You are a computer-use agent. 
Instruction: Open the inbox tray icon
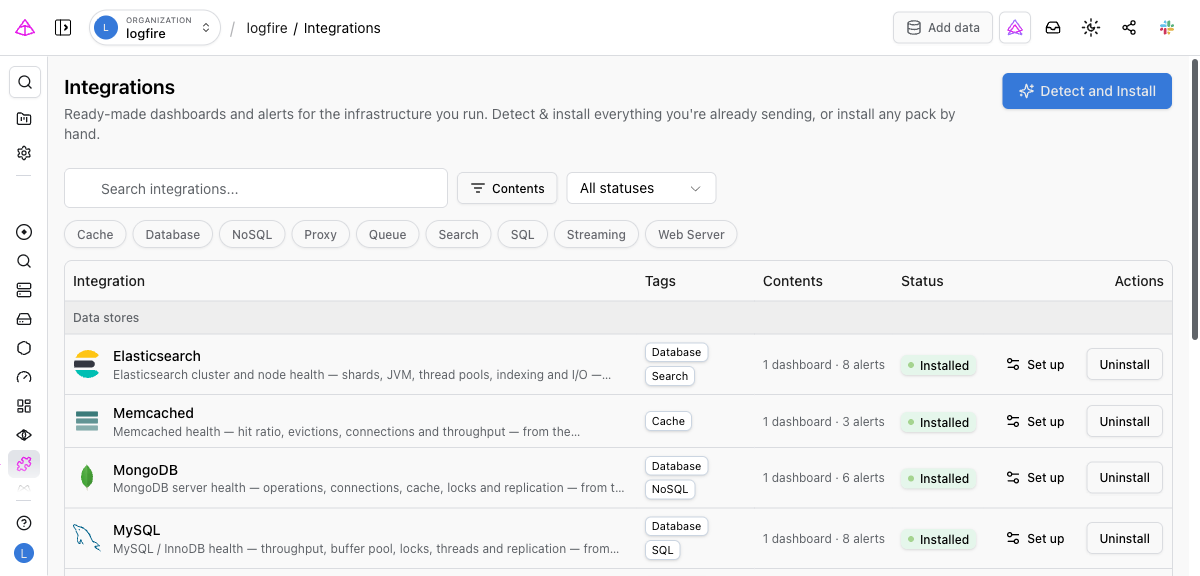(1053, 28)
